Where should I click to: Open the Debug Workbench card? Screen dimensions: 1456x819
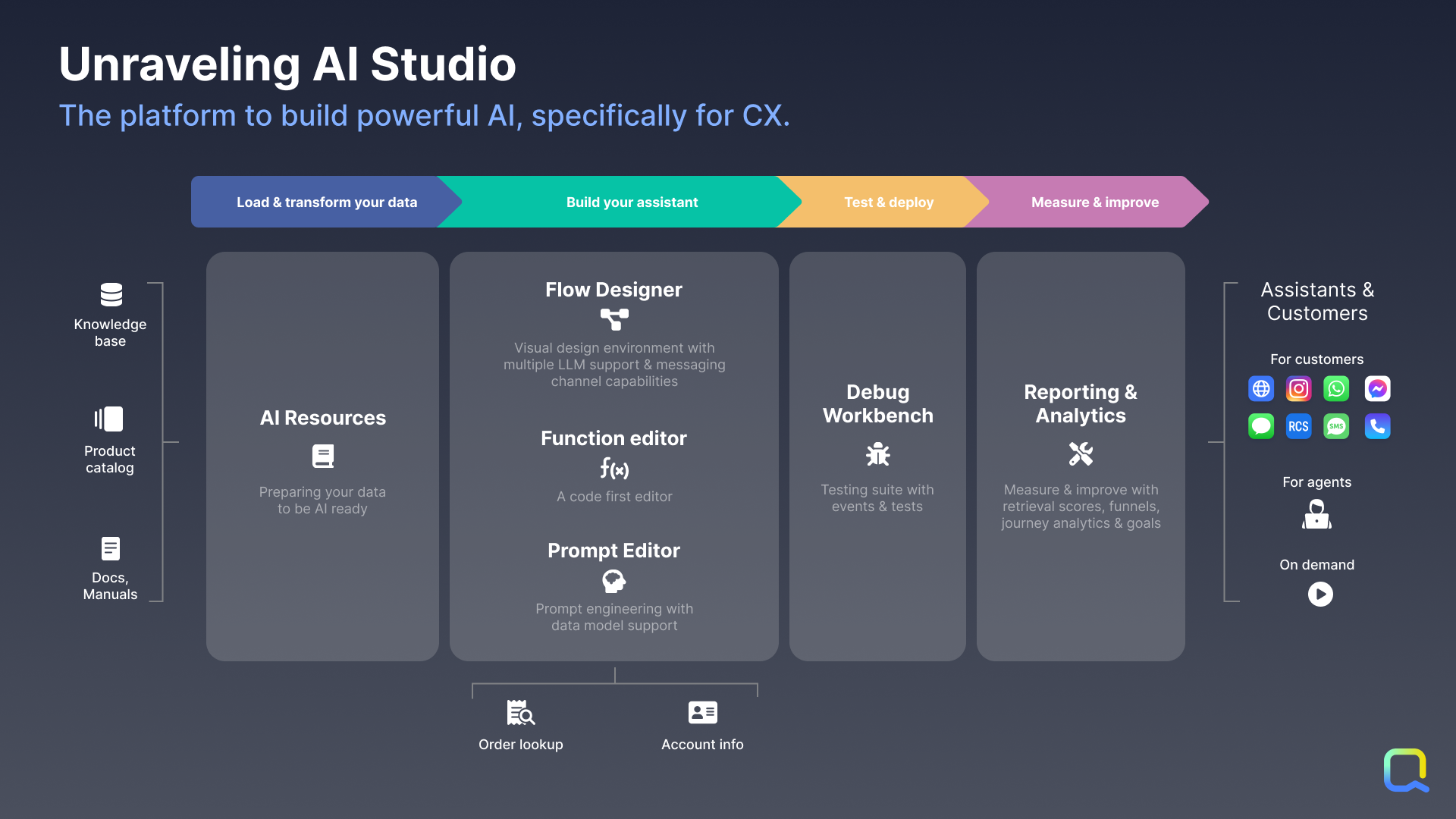877,456
